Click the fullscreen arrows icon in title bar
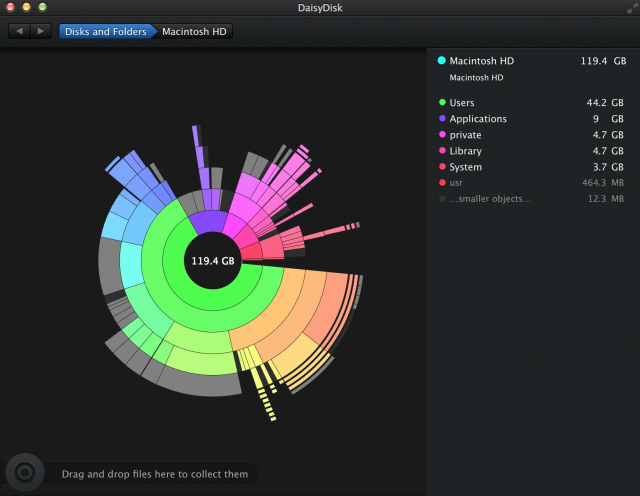 click(632, 8)
